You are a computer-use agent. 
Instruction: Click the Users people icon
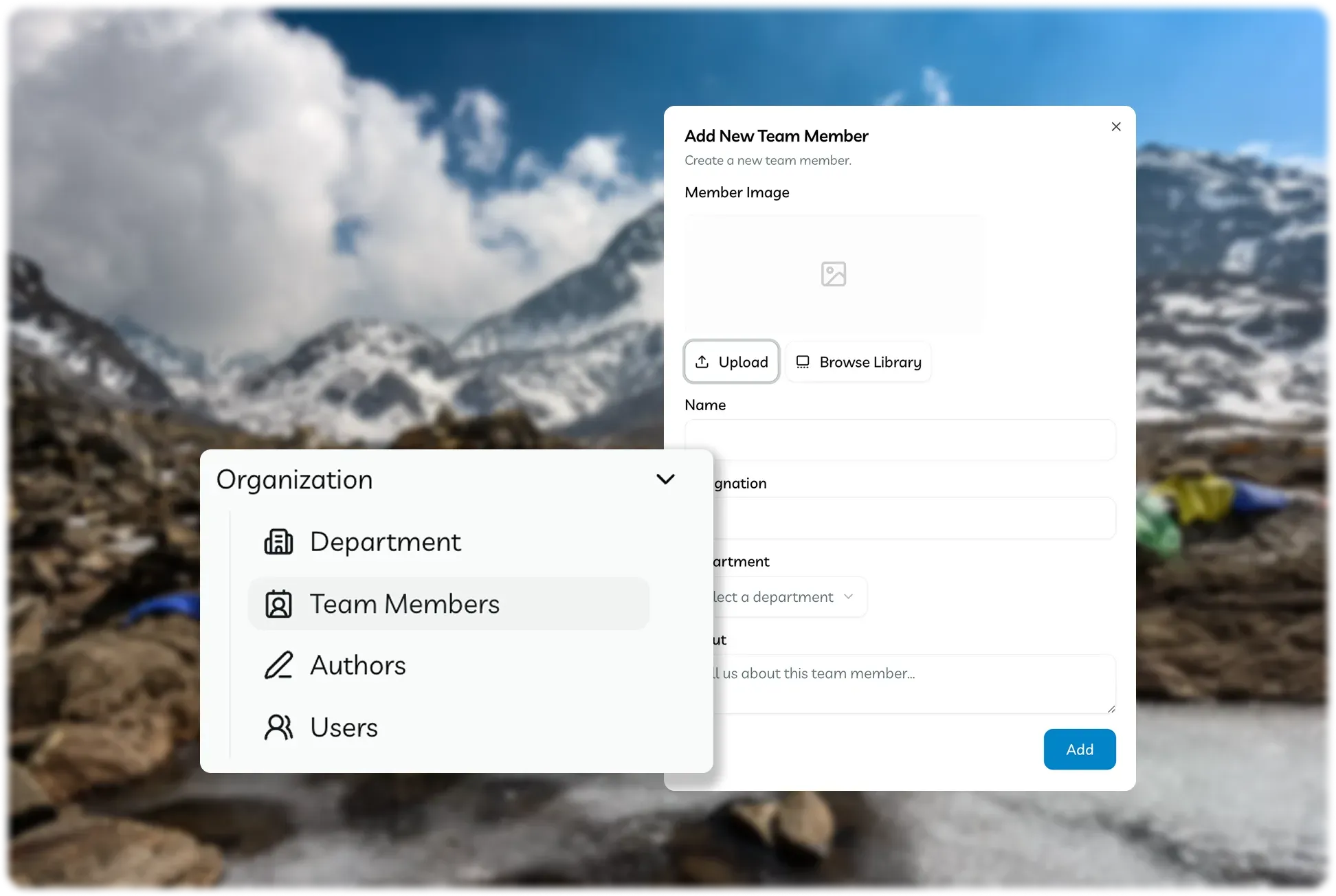278,727
